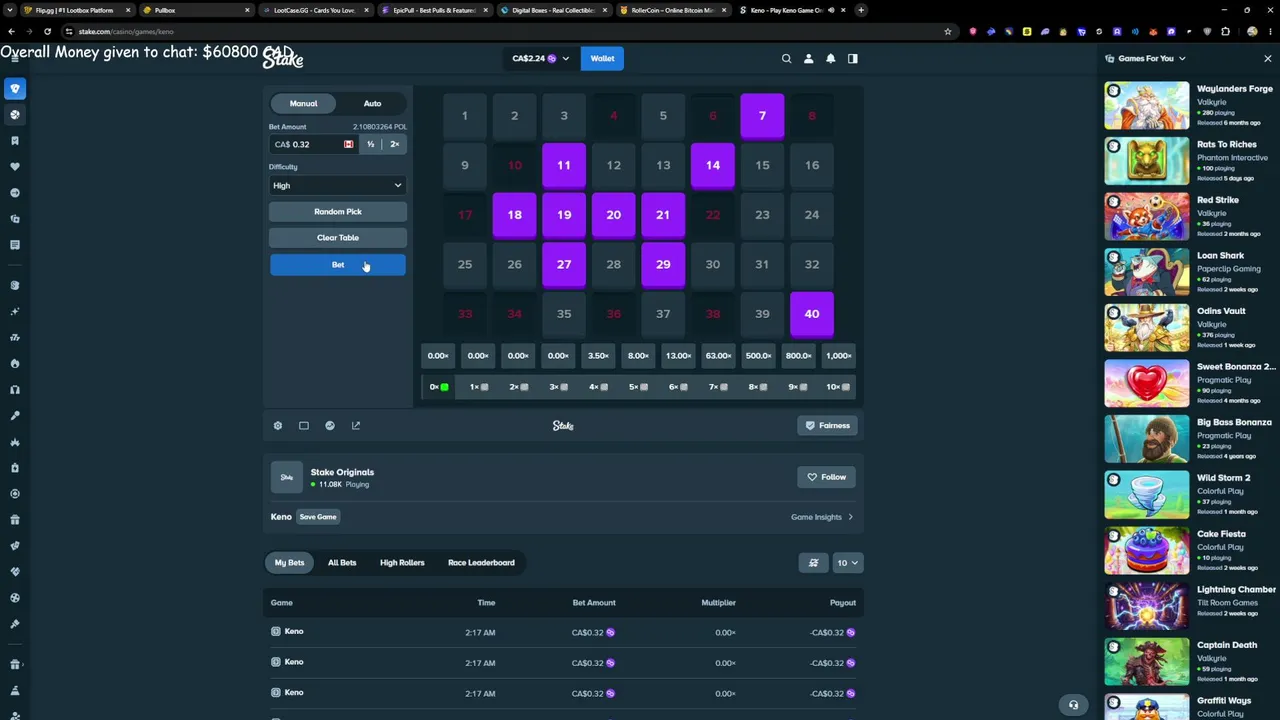Open the Fairness dialog
1280x720 pixels.
coord(828,426)
